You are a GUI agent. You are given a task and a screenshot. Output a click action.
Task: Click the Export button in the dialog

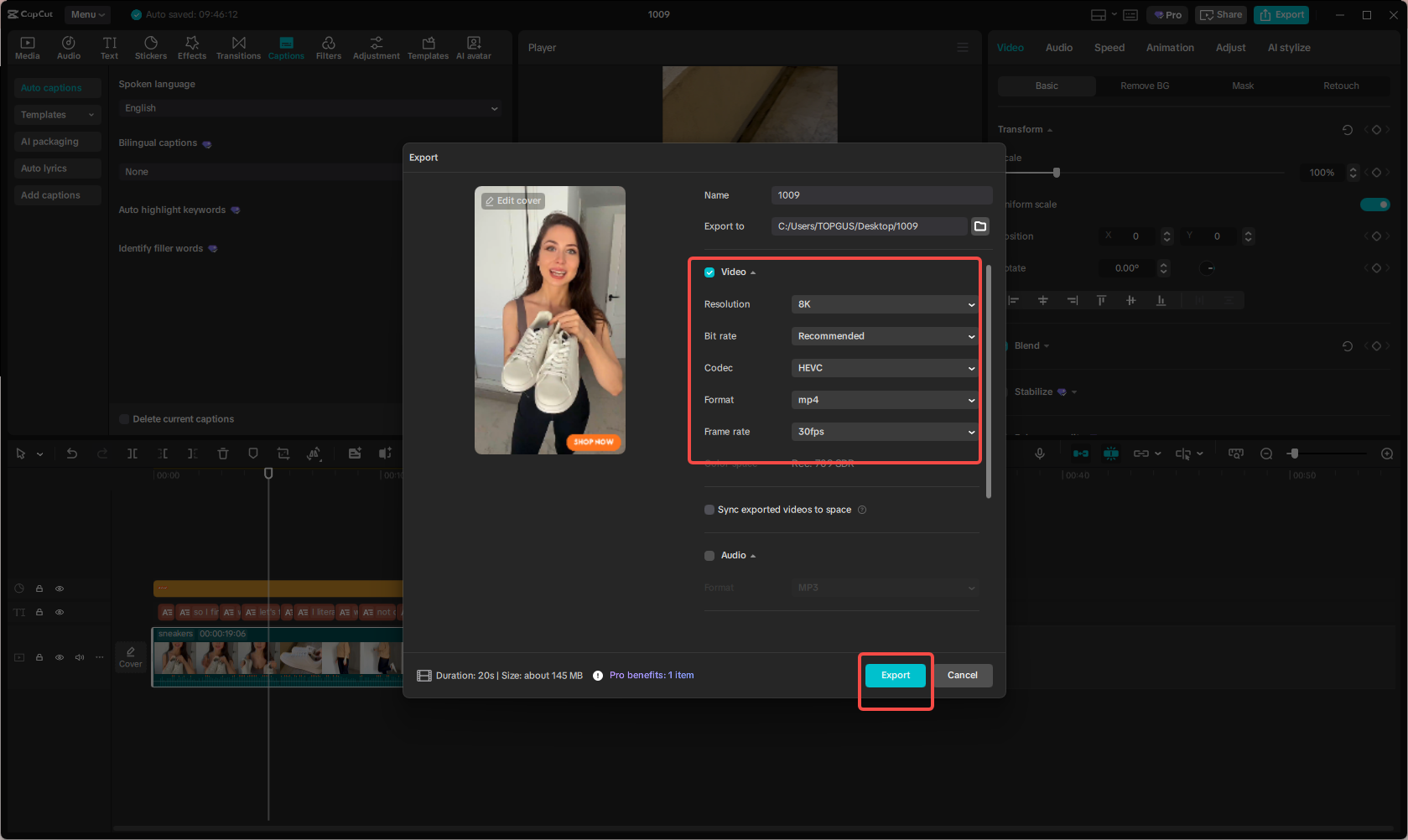895,675
